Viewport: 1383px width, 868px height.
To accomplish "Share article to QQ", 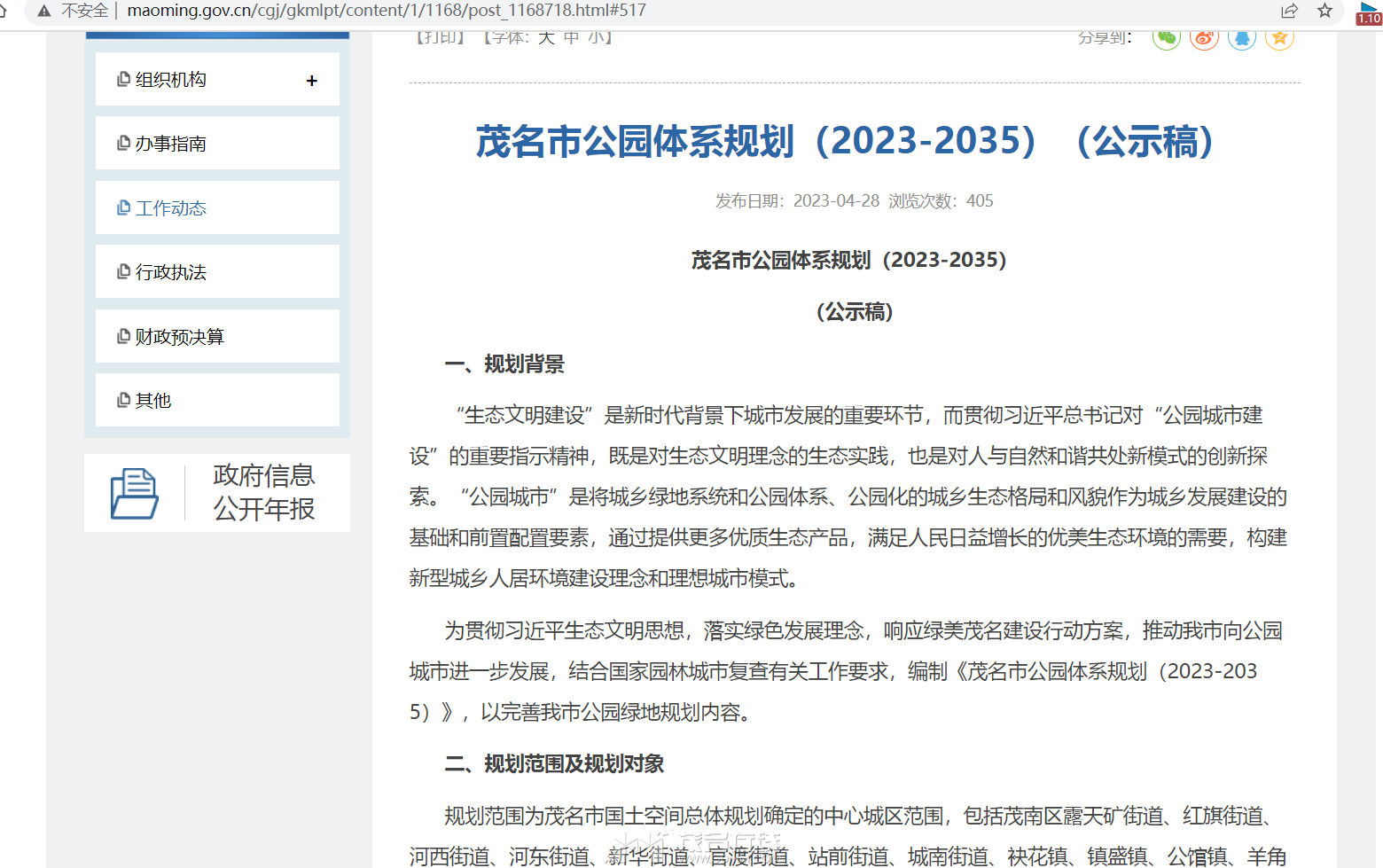I will (x=1242, y=37).
